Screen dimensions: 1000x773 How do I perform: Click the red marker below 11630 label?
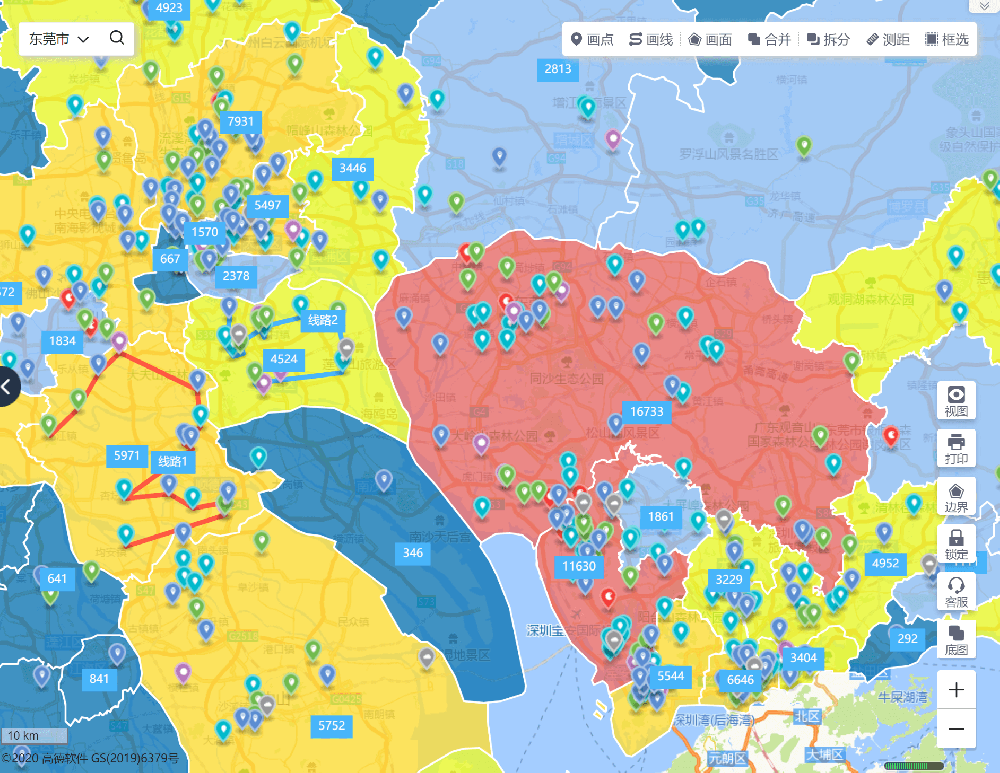click(x=608, y=598)
